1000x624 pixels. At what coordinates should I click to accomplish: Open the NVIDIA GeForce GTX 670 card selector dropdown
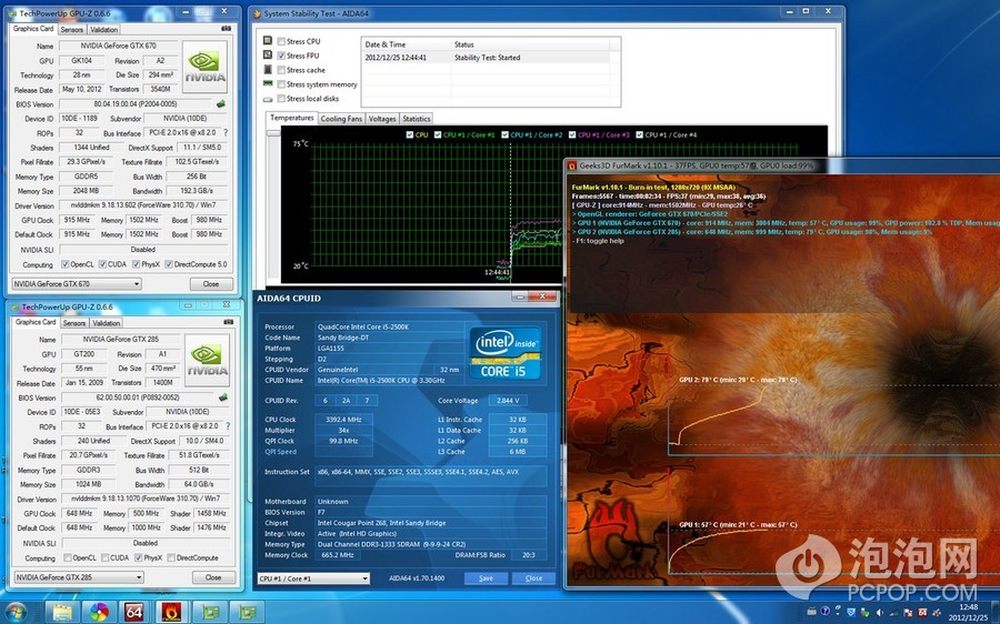coord(77,284)
